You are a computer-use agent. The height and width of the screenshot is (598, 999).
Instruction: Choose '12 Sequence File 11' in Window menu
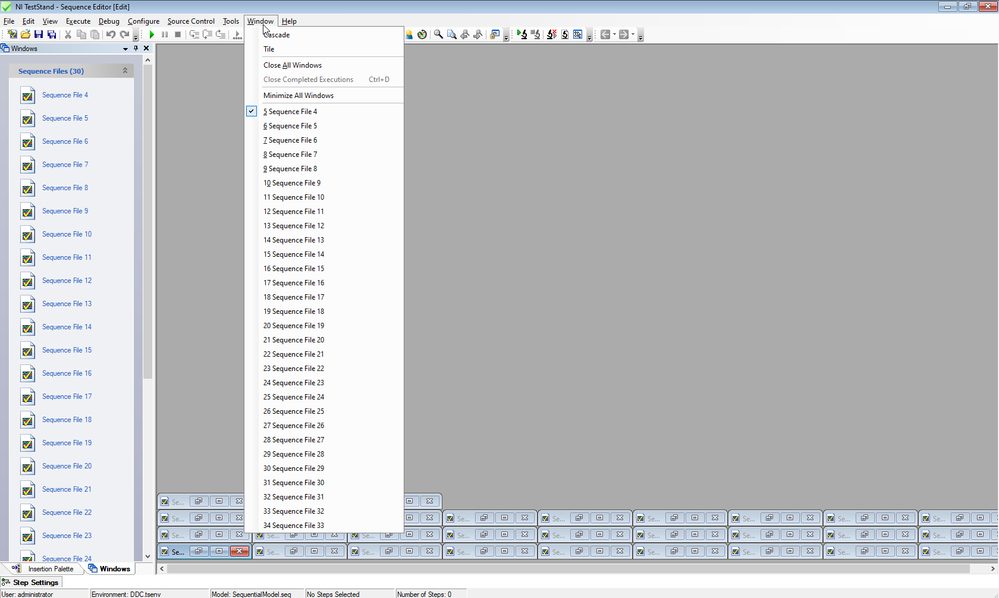click(x=324, y=211)
